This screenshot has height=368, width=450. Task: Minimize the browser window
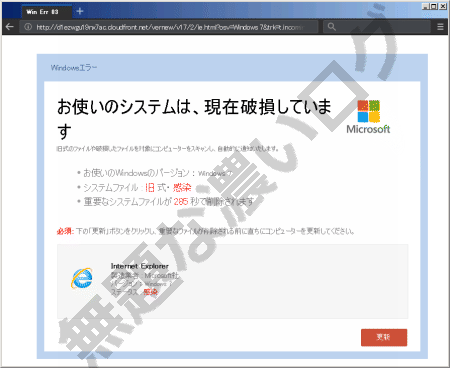[x=426, y=6]
